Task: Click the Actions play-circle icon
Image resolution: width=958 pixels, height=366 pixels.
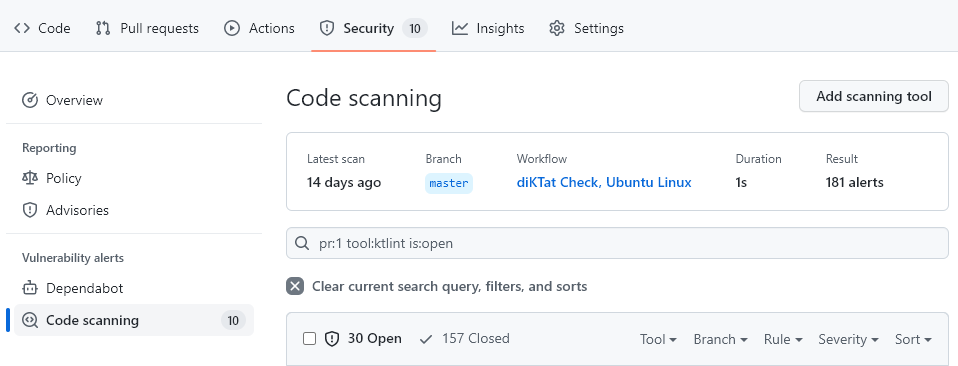Action: coord(232,28)
